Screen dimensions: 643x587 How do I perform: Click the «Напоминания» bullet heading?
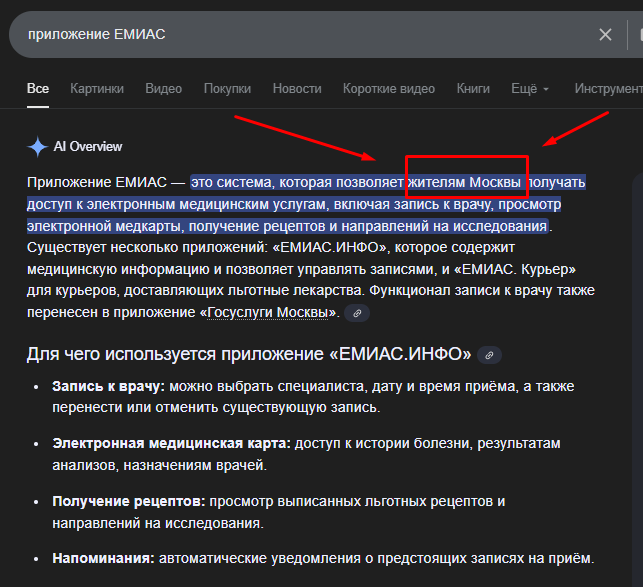pos(103,558)
